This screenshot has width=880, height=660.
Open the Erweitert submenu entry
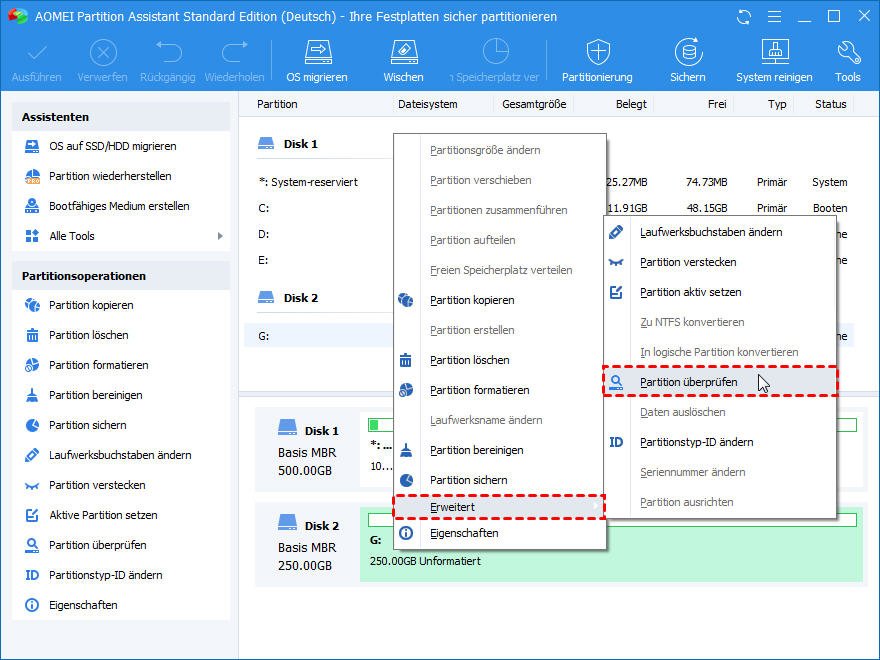(x=499, y=507)
